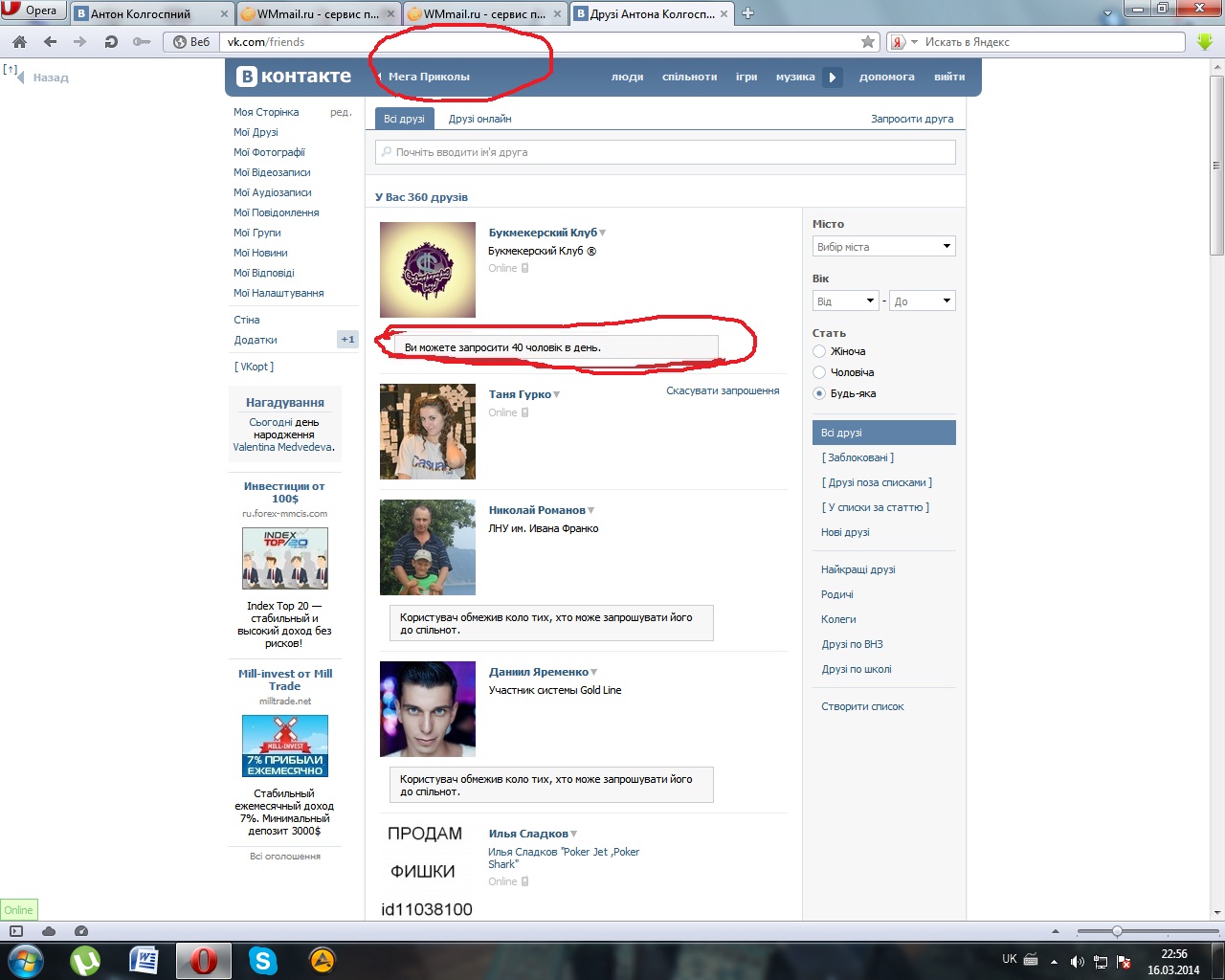This screenshot has height=980, width=1225.
Task: Select the Будь-яка gender radio button
Action: [819, 393]
